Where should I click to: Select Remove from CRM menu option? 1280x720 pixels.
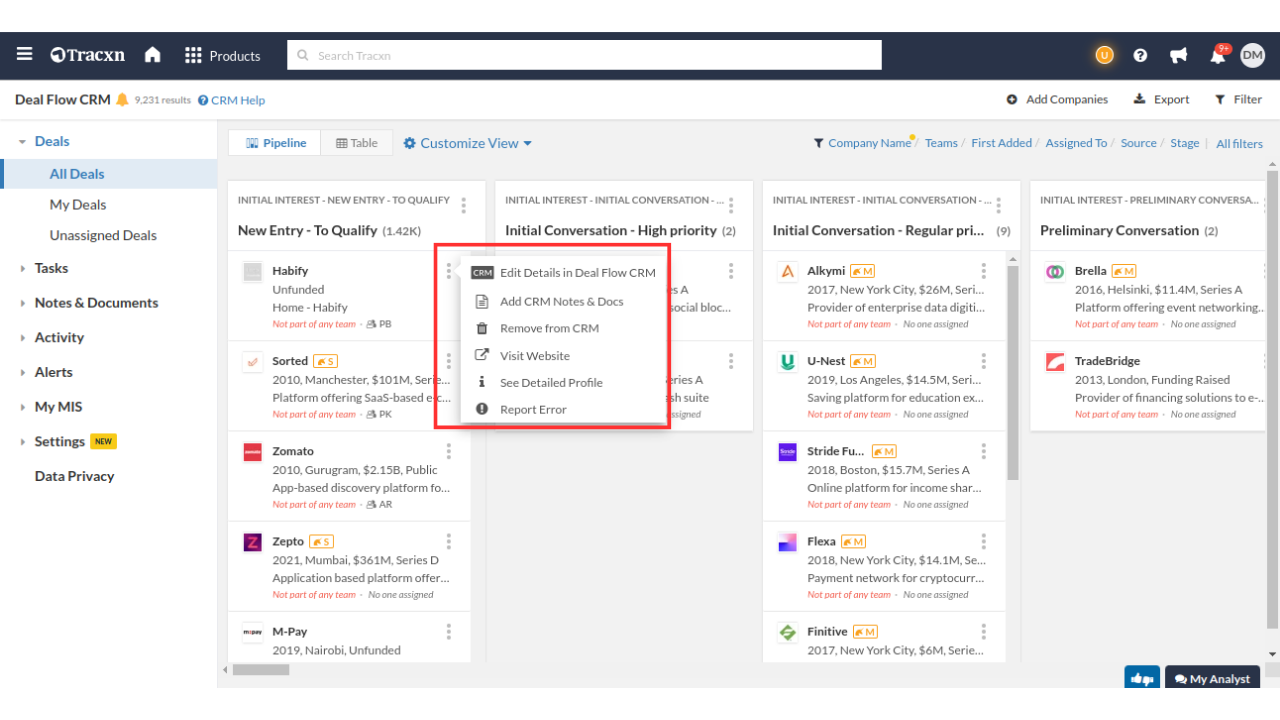point(549,328)
